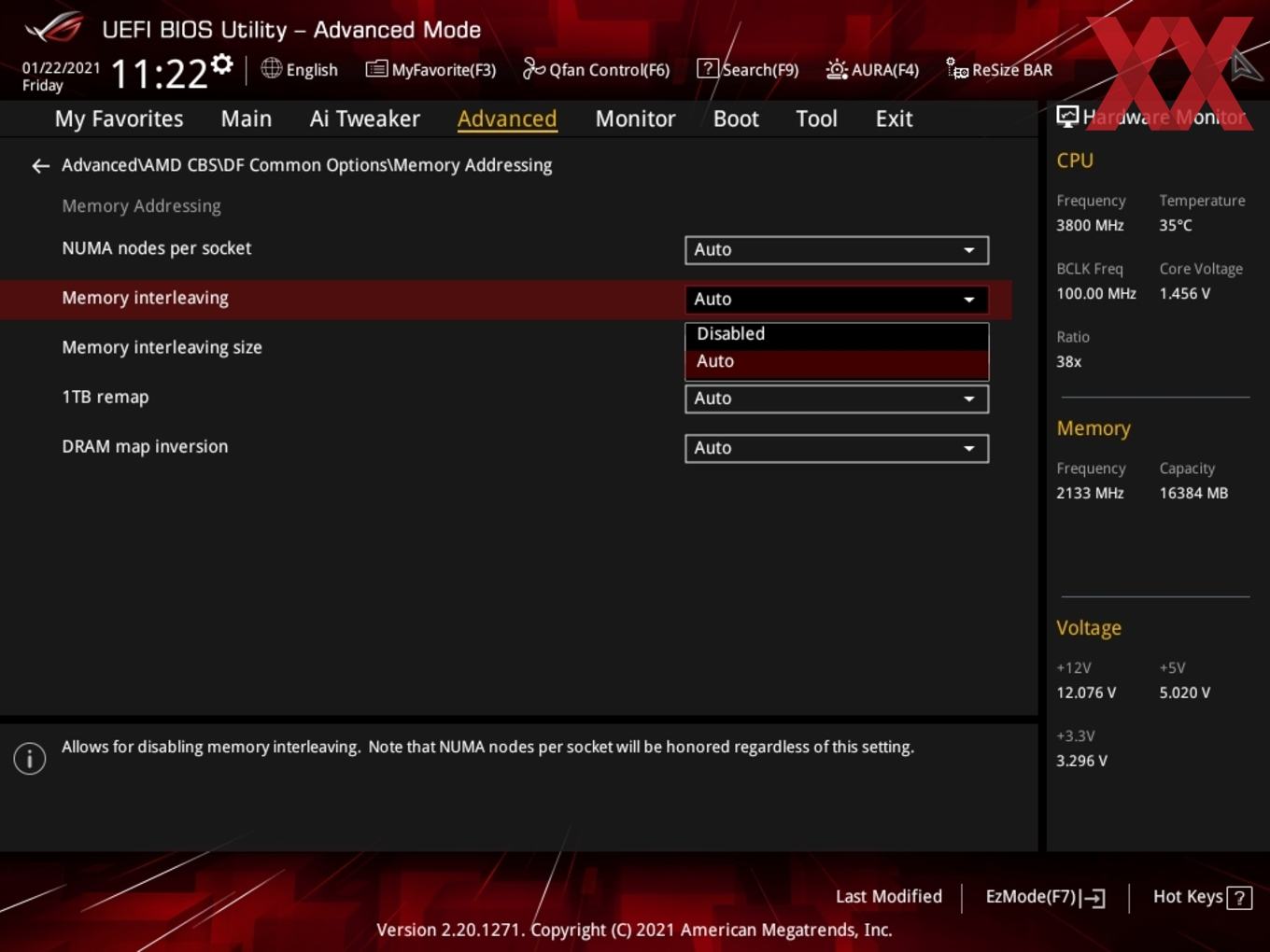Open the 1TB remap dropdown
This screenshot has height=952, width=1270.
pos(837,399)
